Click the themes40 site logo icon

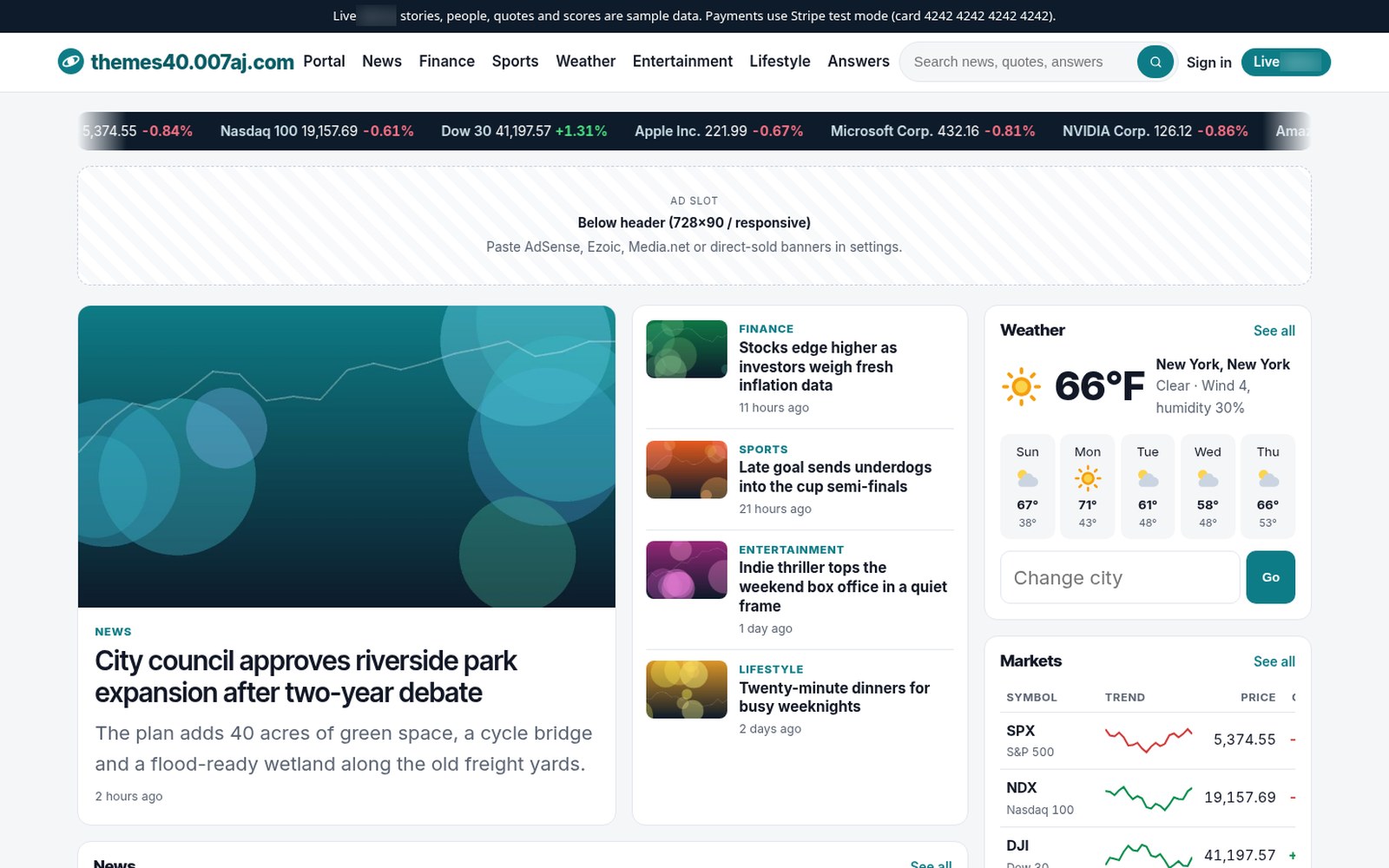[x=70, y=62]
